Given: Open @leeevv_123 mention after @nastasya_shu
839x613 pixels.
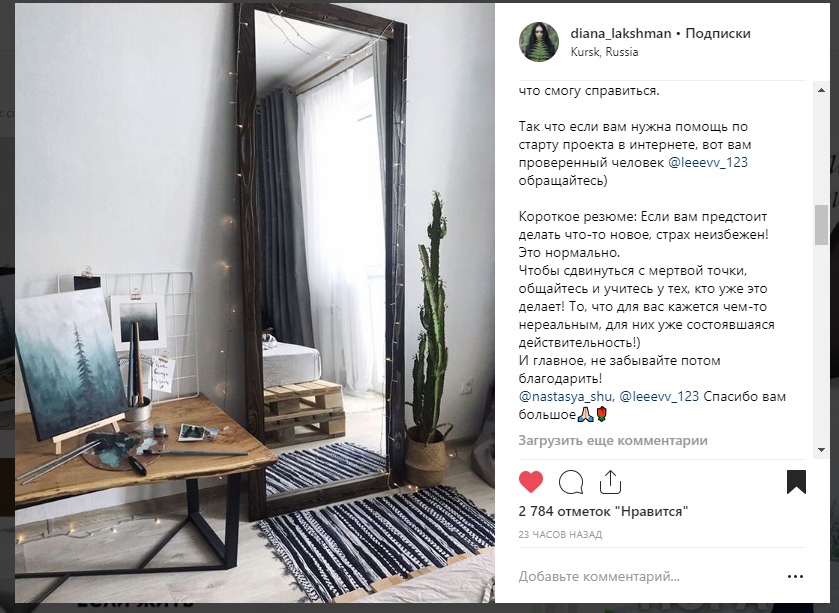Looking at the screenshot, I should pos(659,396).
